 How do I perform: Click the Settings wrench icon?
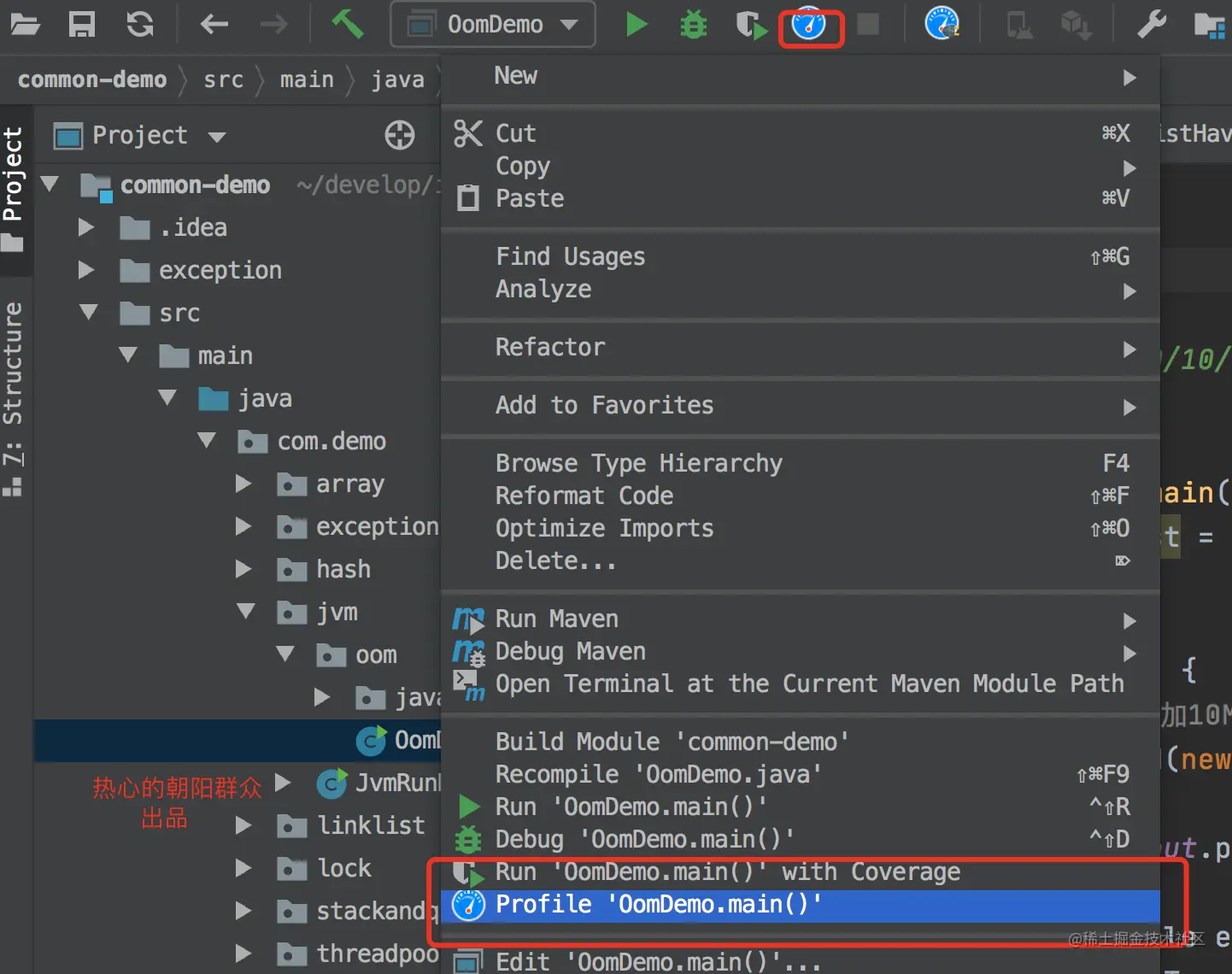point(1152,24)
